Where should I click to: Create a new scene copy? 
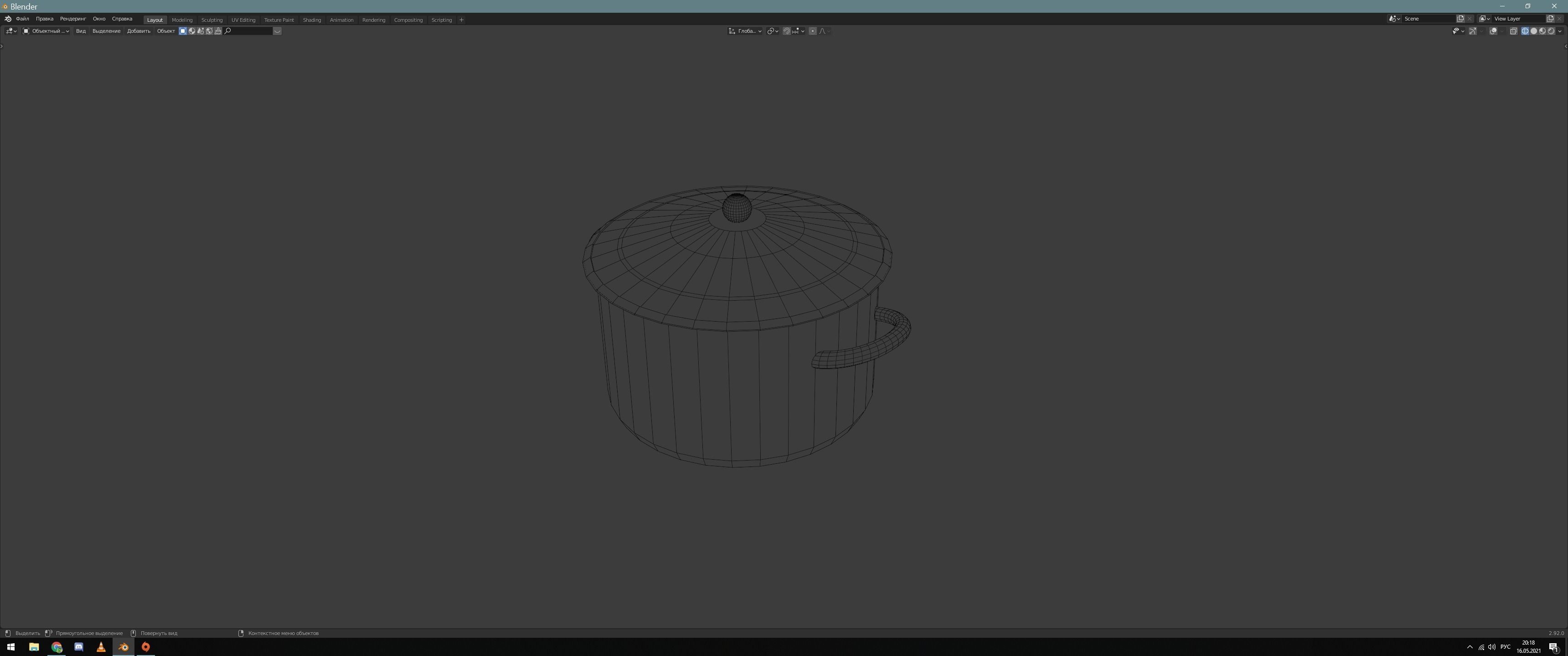[1460, 19]
